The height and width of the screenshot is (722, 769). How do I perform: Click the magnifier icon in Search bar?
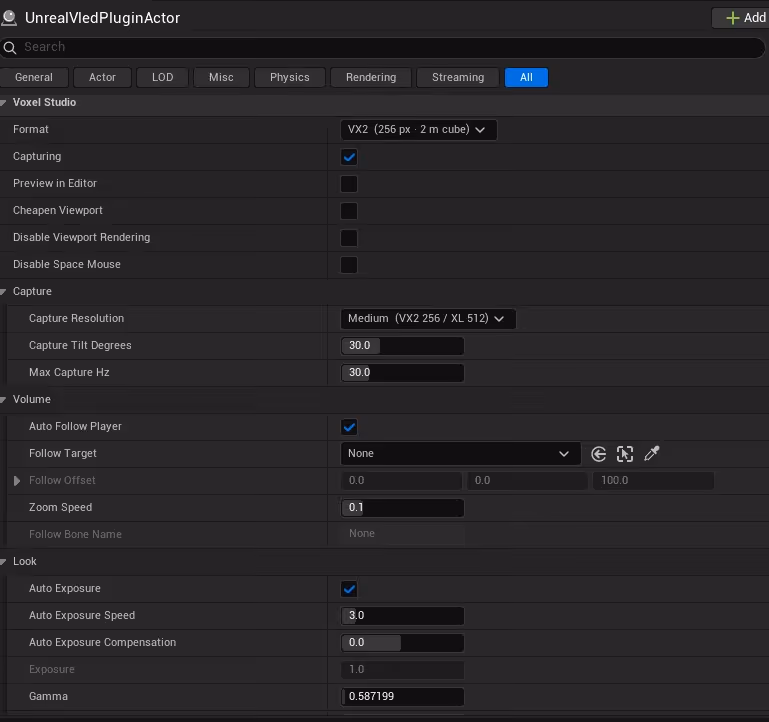tap(10, 48)
